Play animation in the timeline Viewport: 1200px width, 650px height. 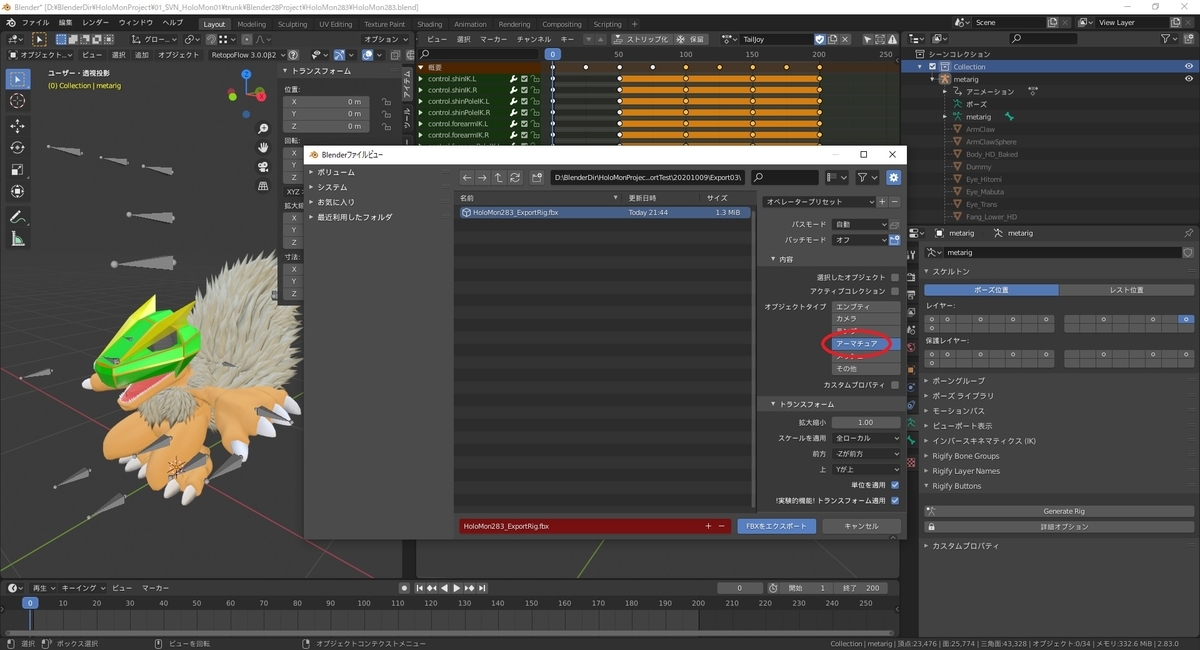tap(457, 588)
